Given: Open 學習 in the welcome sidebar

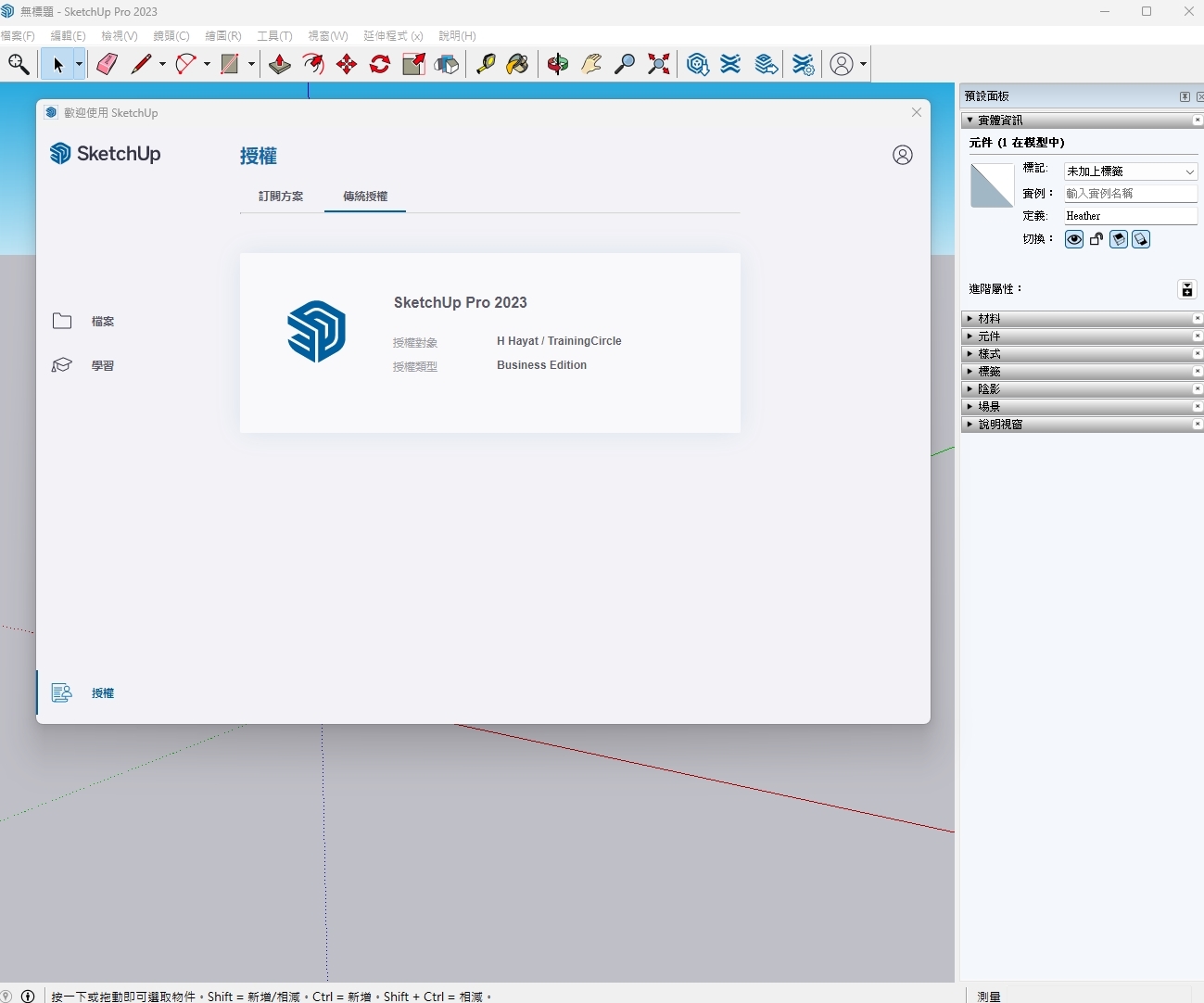Looking at the screenshot, I should [102, 366].
